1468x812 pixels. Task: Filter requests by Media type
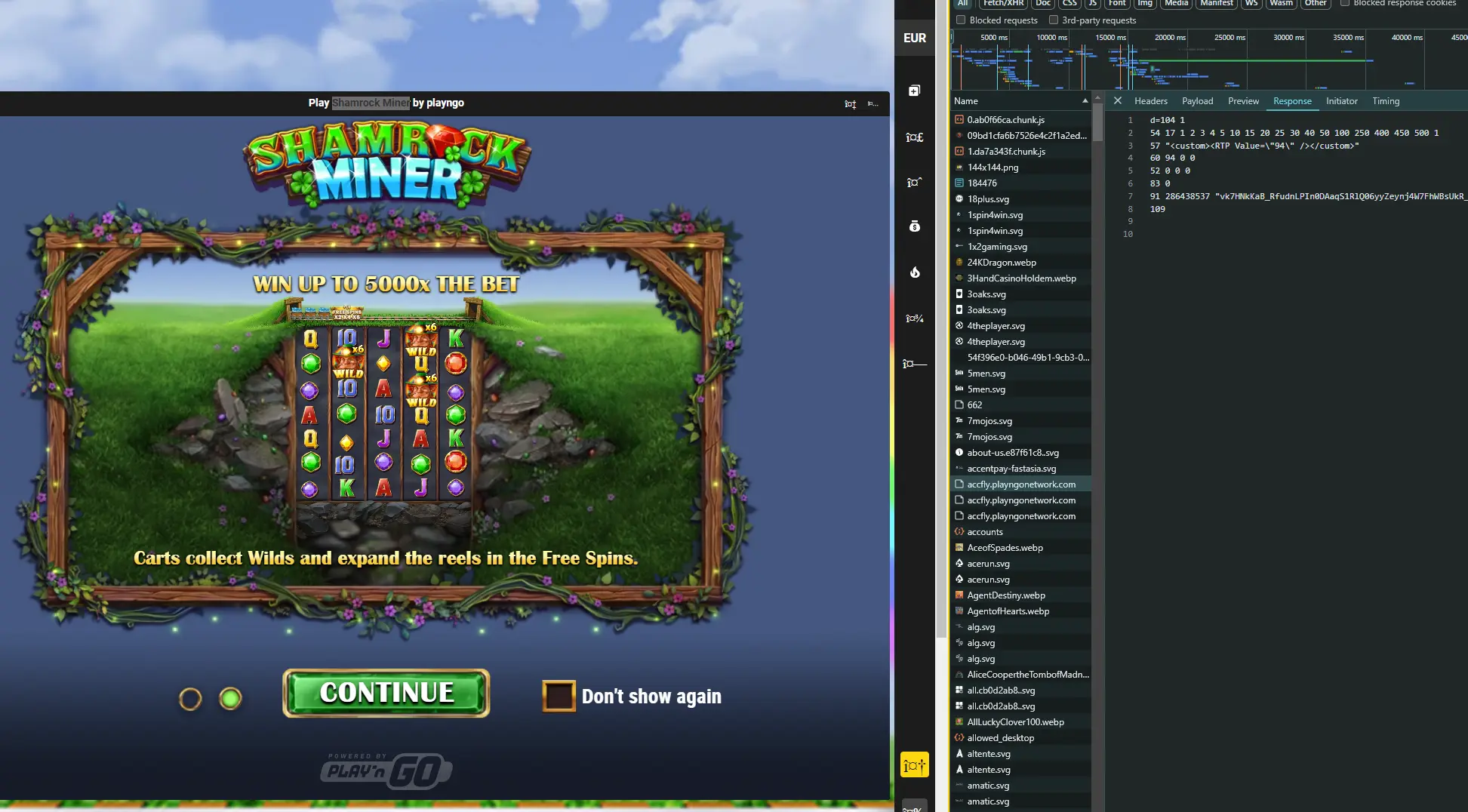coord(1176,4)
